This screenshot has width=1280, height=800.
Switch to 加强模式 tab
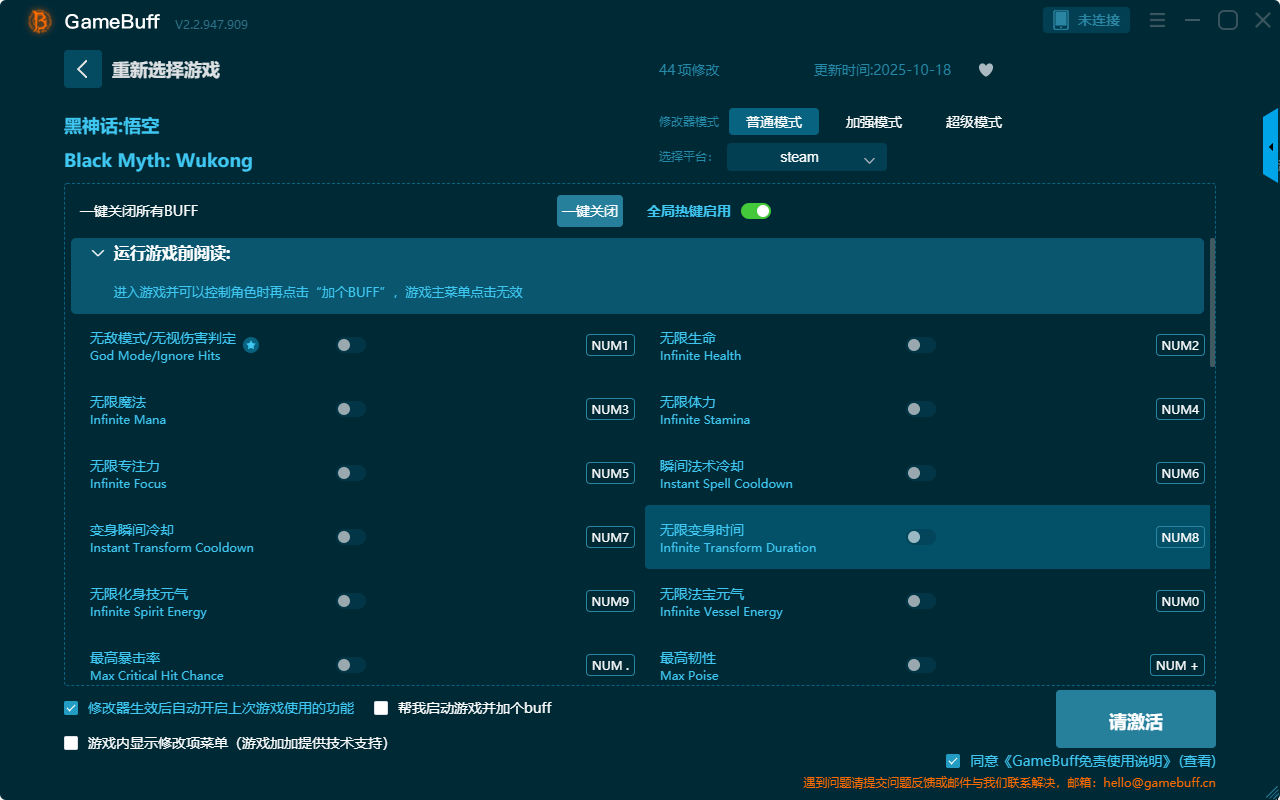(x=873, y=122)
